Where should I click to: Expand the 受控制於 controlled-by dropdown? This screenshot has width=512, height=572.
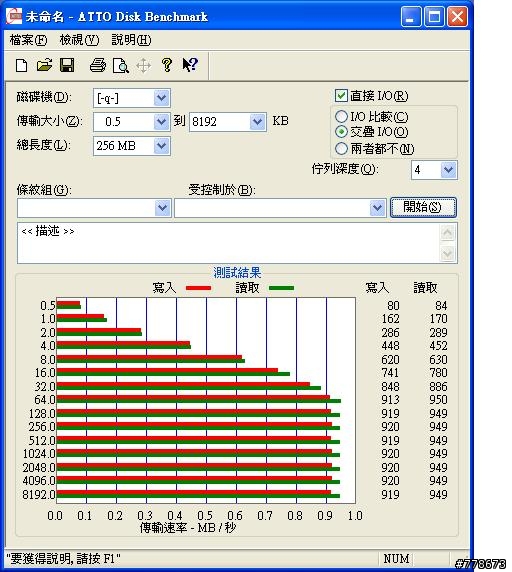click(x=377, y=208)
